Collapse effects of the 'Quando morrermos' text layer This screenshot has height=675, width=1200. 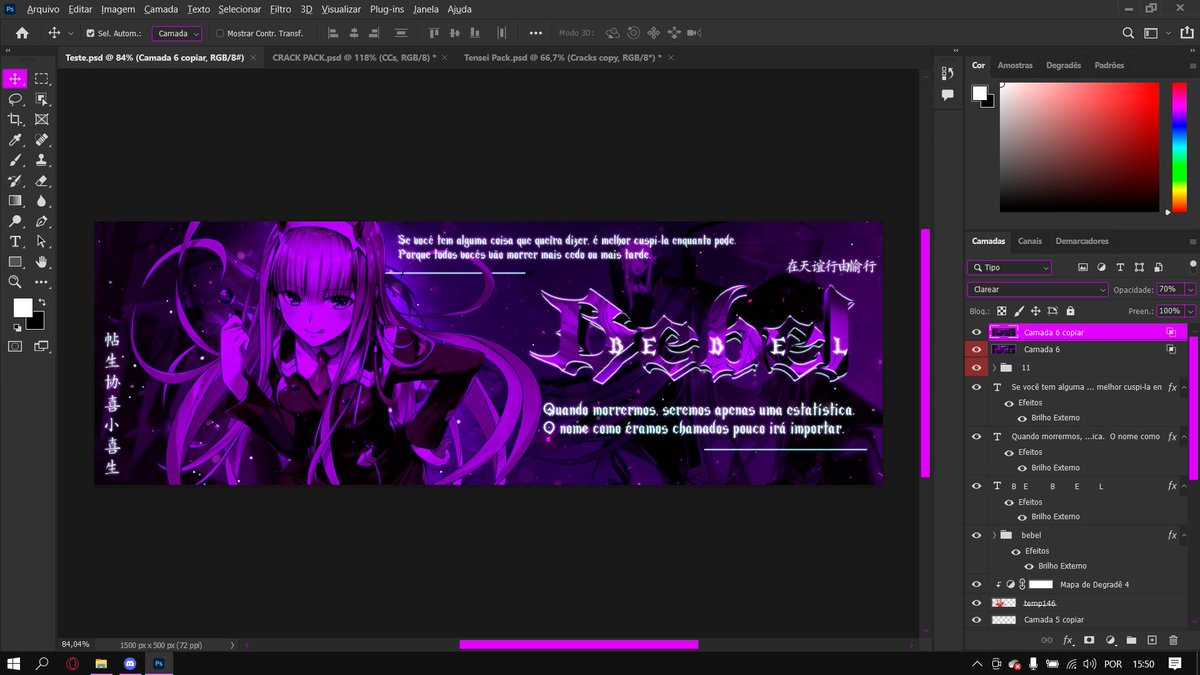pyautogui.click(x=1185, y=437)
